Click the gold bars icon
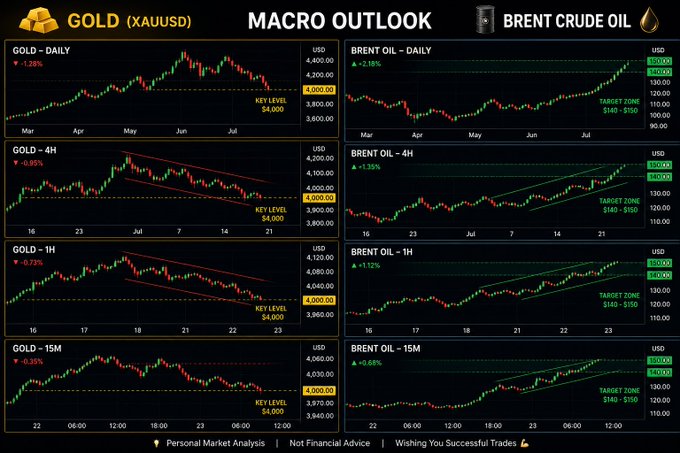Viewport: 680px width, 453px height. point(39,20)
